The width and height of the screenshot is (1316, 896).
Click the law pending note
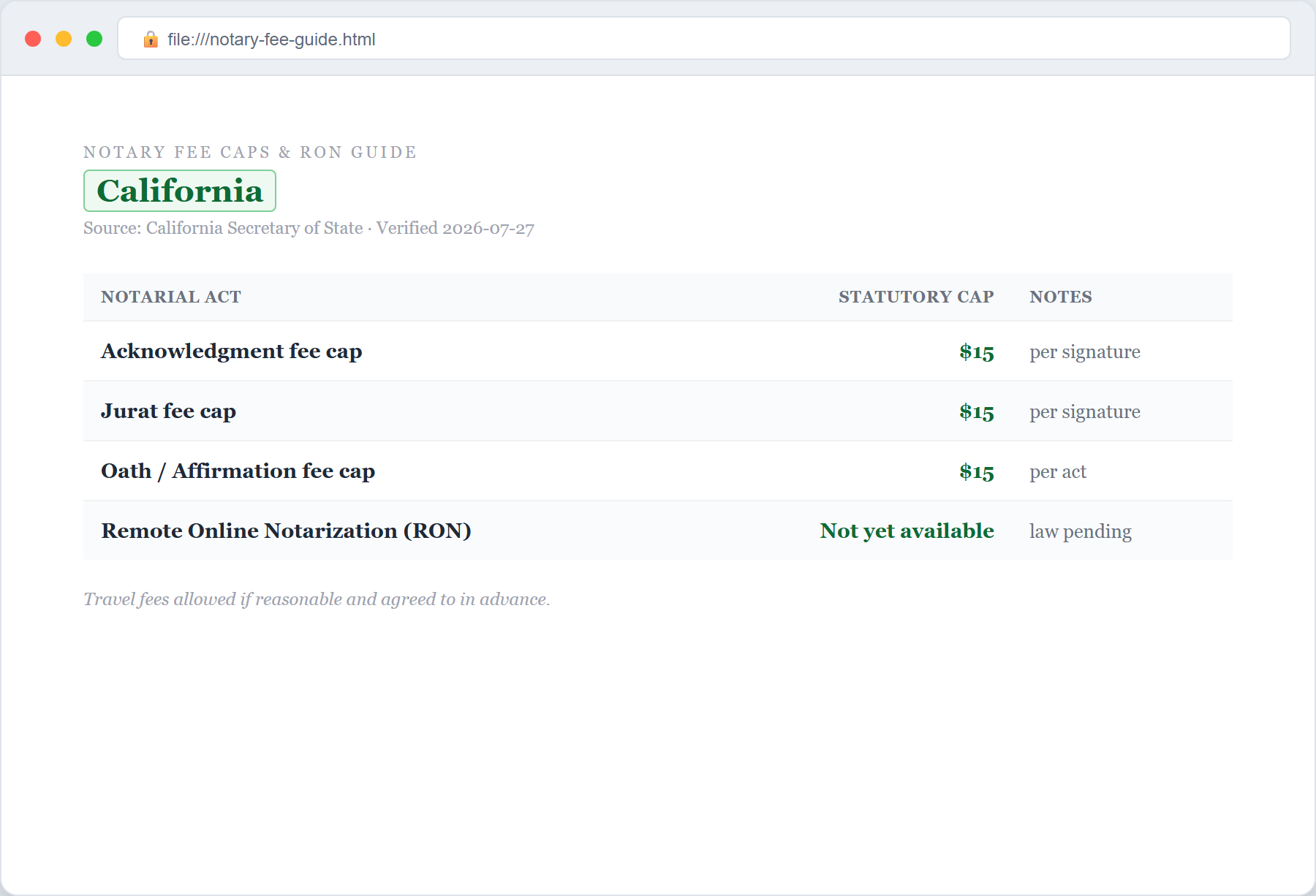coord(1081,532)
